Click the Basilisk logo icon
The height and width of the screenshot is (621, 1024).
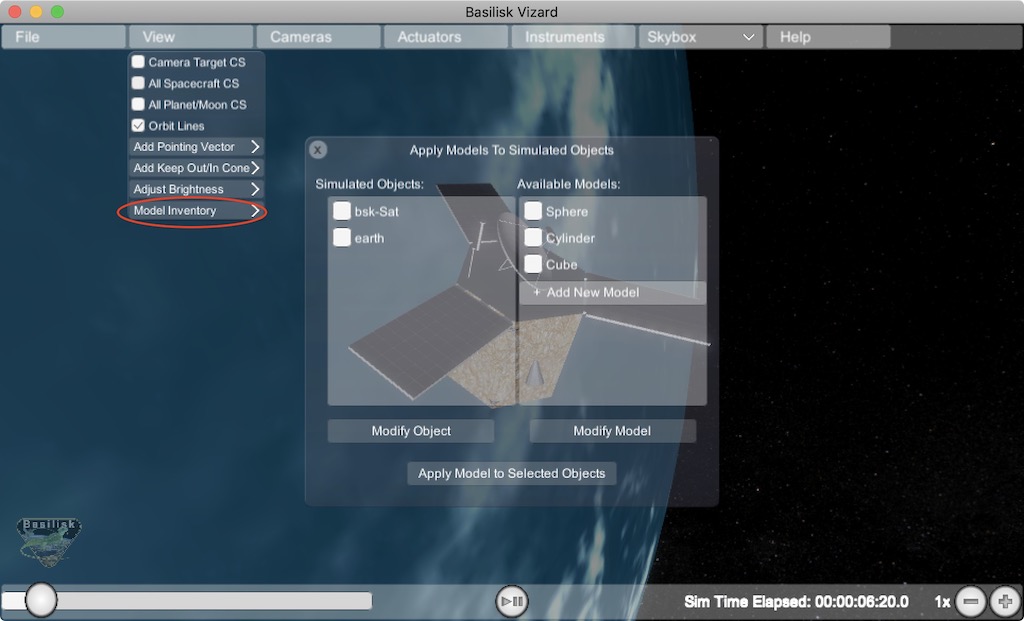[49, 541]
